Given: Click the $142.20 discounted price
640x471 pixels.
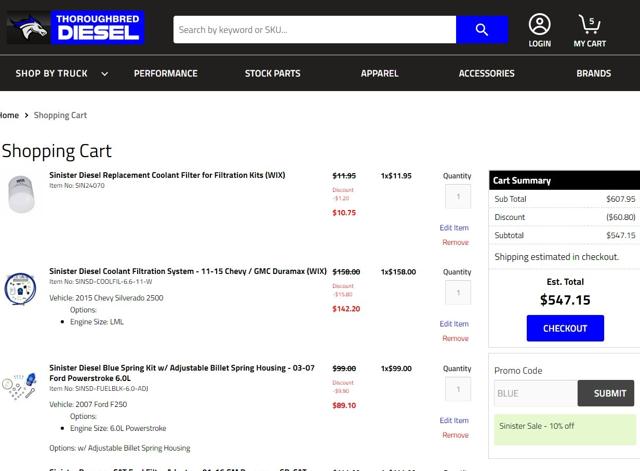Looking at the screenshot, I should pyautogui.click(x=346, y=309).
